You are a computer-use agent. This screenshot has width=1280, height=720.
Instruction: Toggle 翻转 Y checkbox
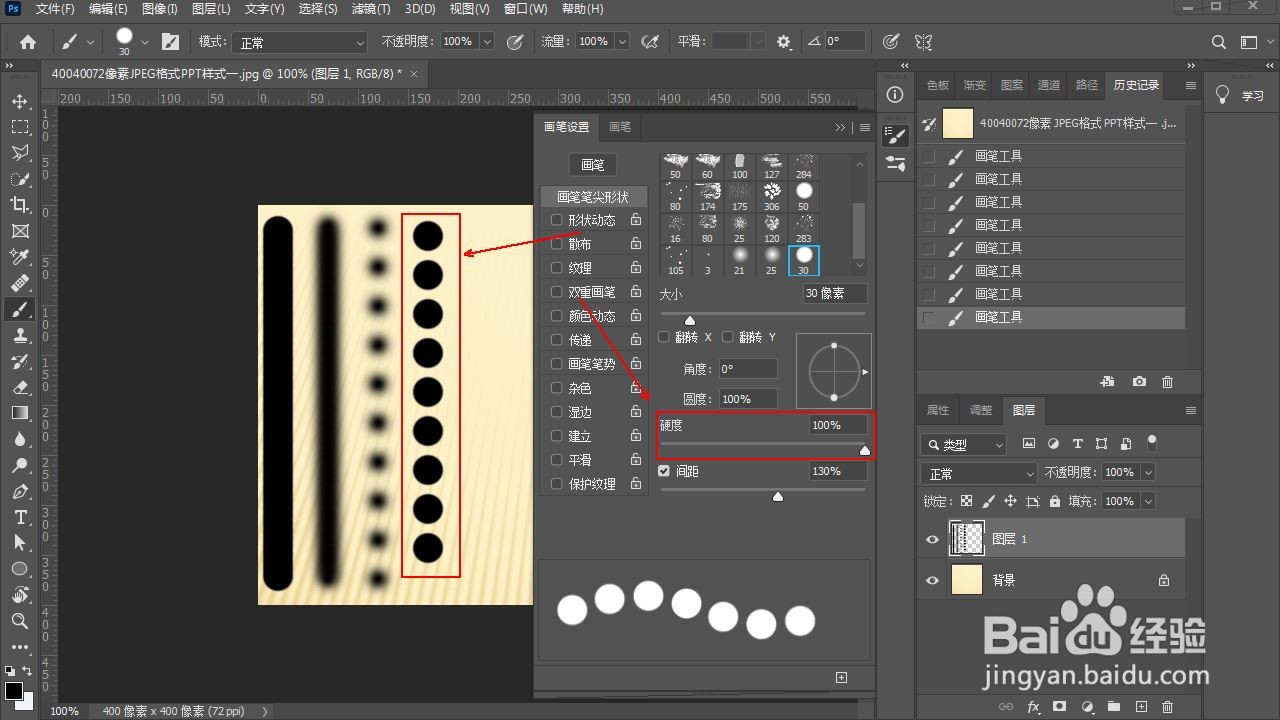click(728, 337)
